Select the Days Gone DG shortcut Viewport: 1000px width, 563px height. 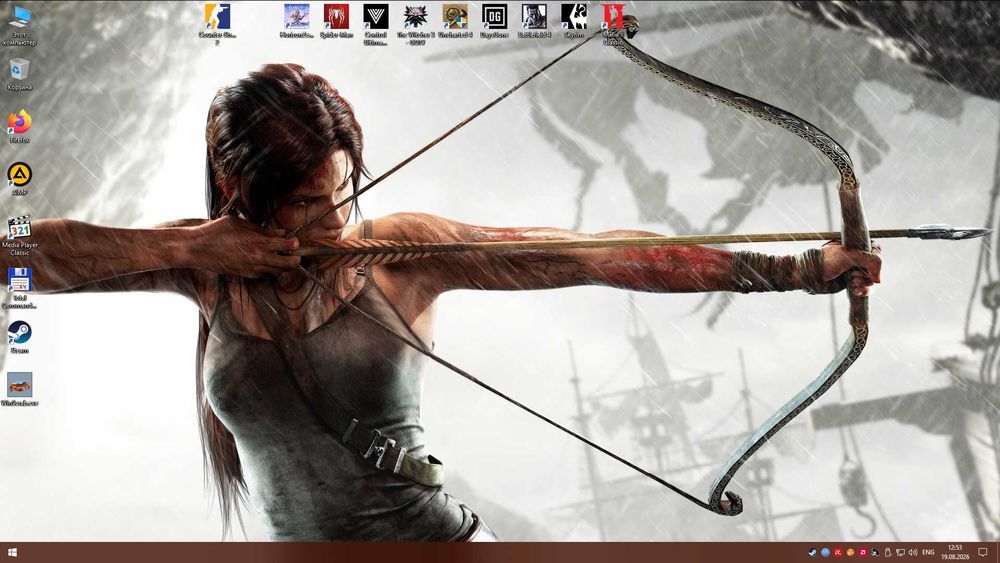pos(494,21)
